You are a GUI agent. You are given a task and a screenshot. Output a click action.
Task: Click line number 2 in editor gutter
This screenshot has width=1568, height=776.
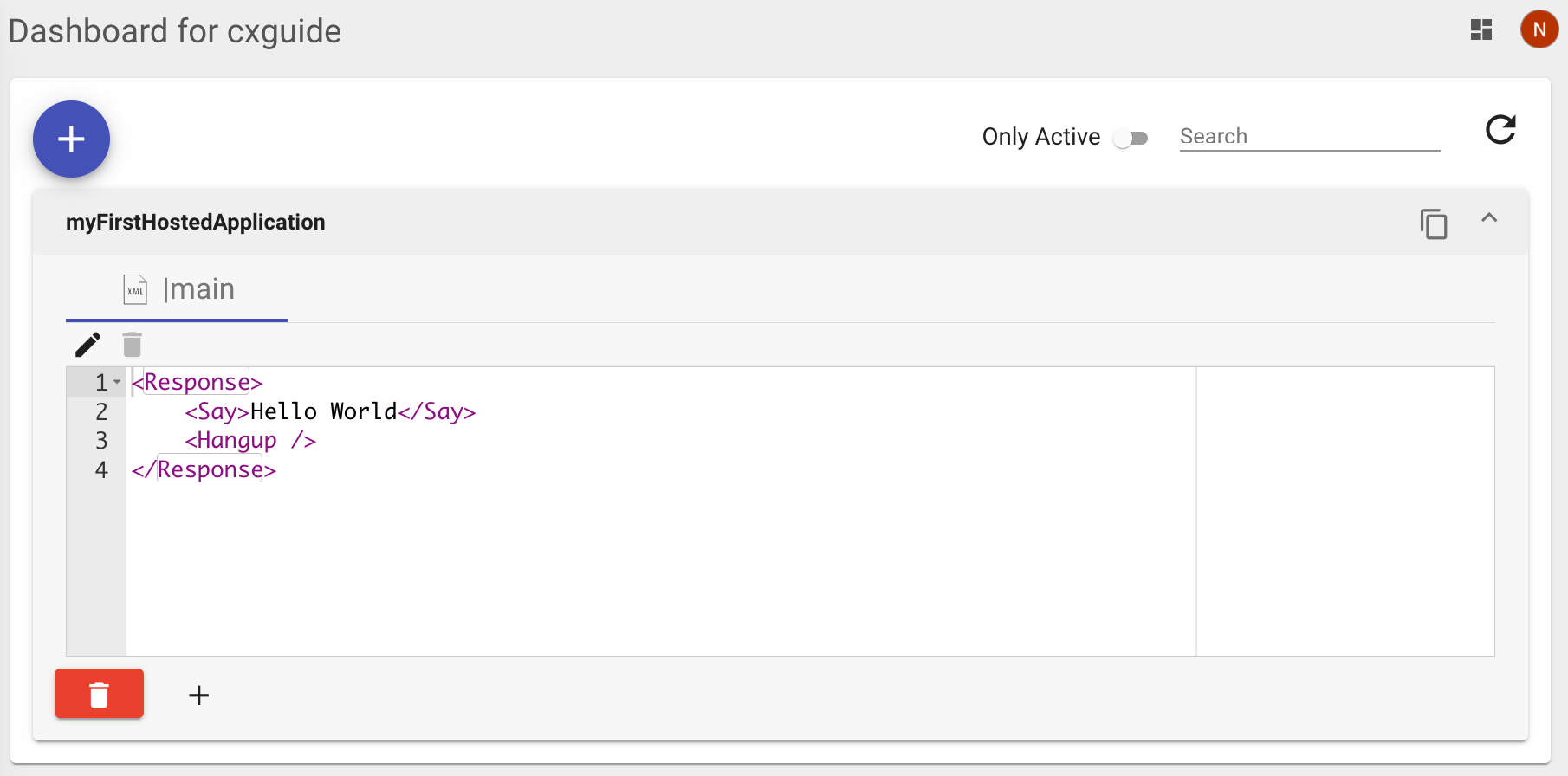pos(101,411)
